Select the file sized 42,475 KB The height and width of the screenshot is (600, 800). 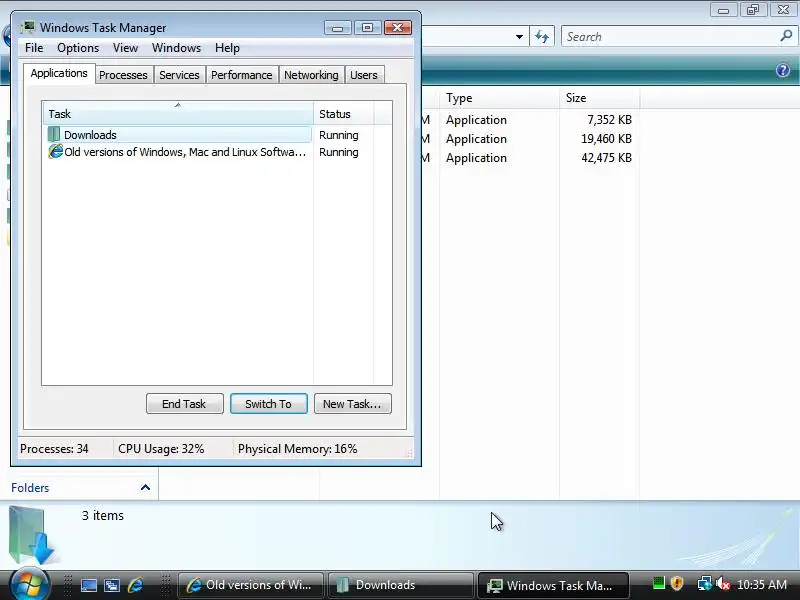(606, 158)
